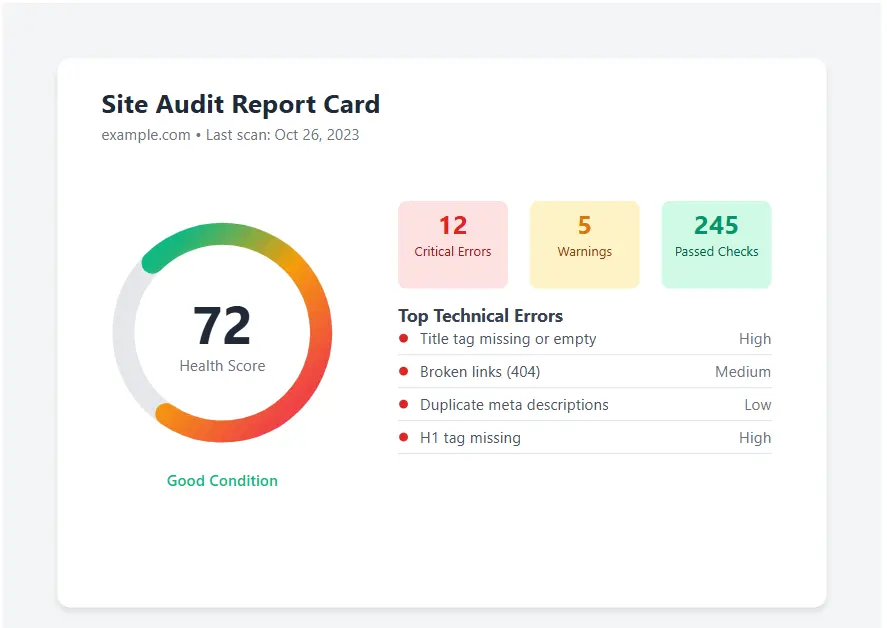Click the health score value 72
Viewport: 887px width, 628px height.
tap(222, 325)
